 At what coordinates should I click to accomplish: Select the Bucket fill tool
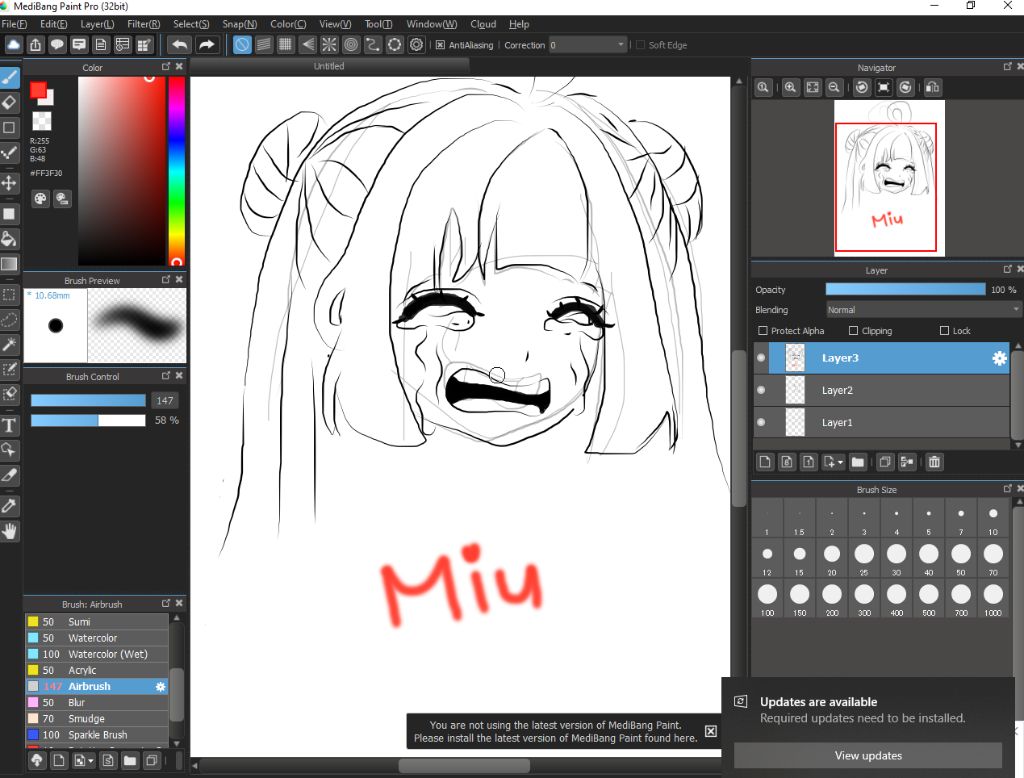[x=9, y=238]
